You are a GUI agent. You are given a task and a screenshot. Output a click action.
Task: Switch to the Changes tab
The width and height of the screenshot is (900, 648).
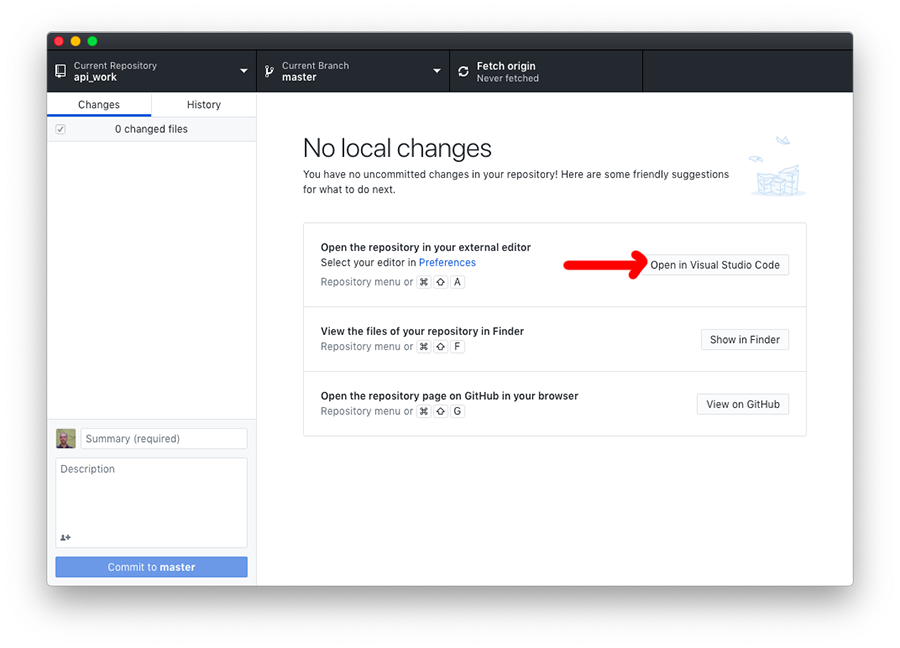tap(99, 104)
